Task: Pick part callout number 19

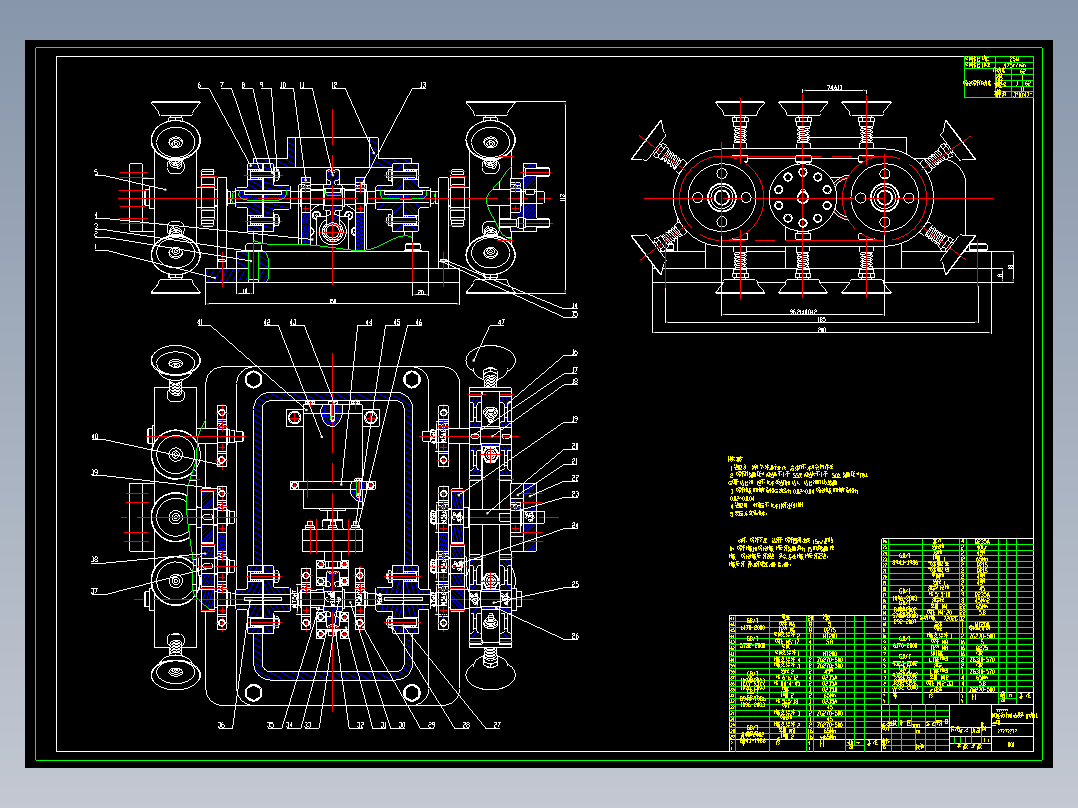Action: [x=575, y=419]
